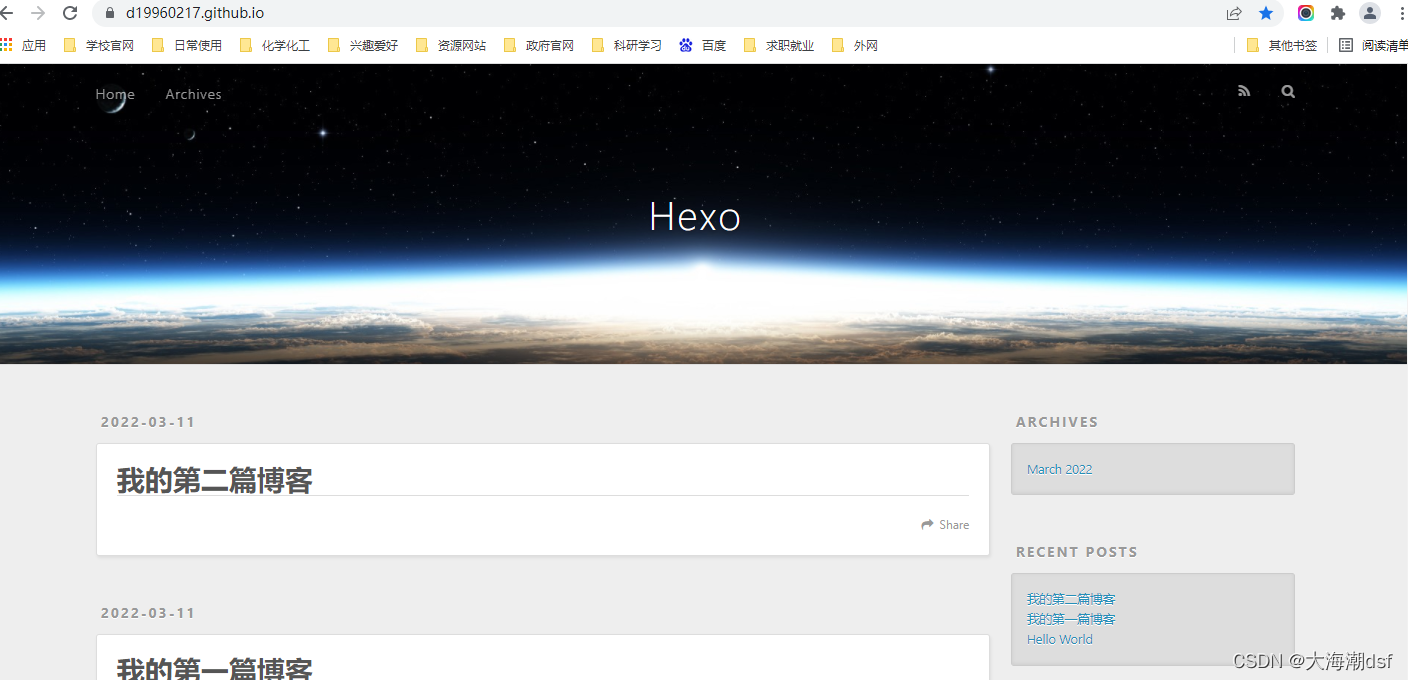
Task: Click the RSS feed icon in the blog header
Action: tap(1244, 91)
